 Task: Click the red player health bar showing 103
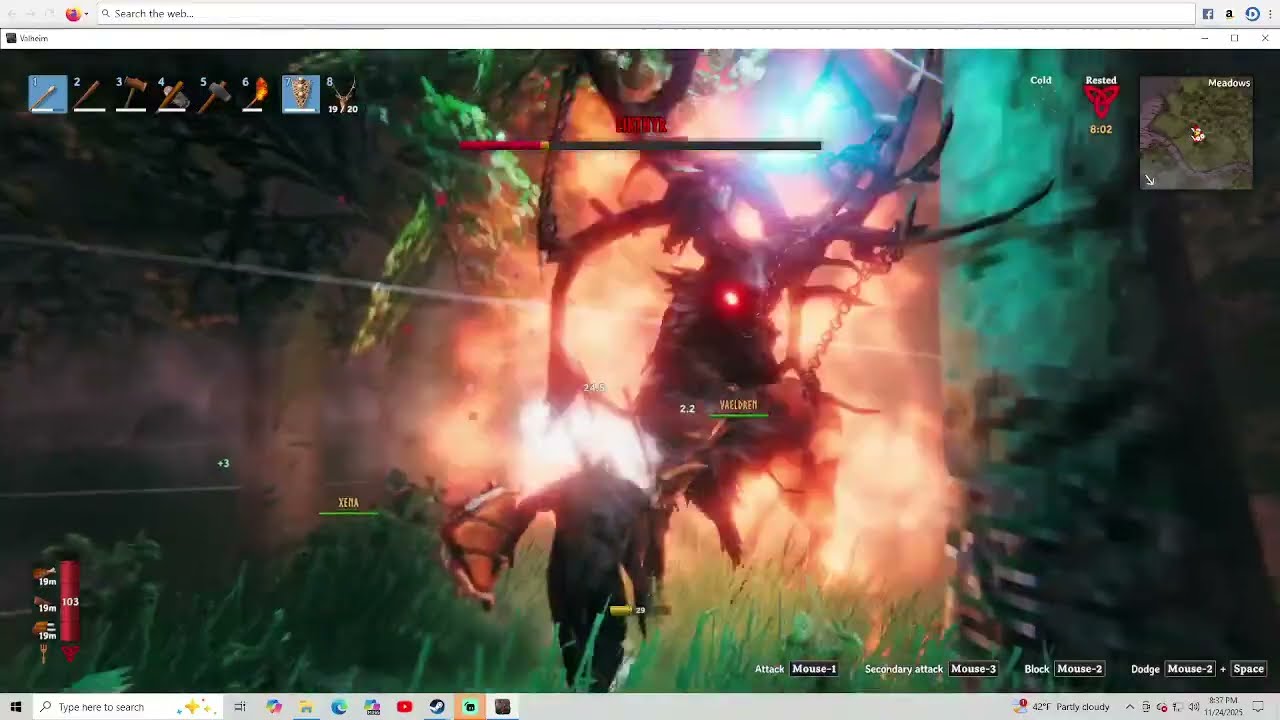(69, 601)
